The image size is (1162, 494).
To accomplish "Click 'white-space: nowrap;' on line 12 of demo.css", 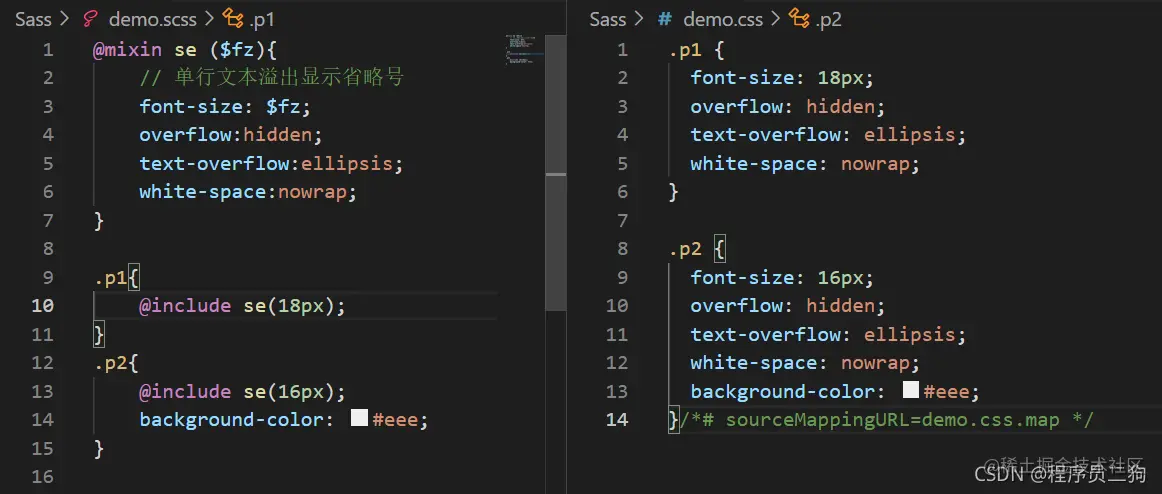I will point(805,362).
